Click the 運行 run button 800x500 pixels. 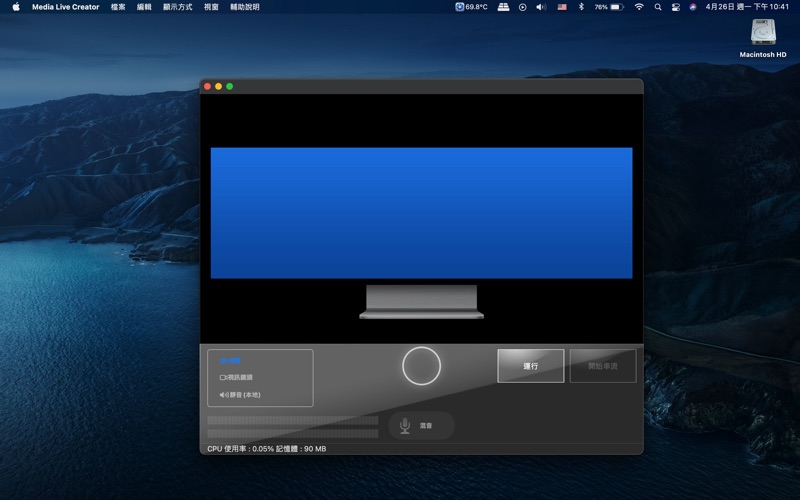pyautogui.click(x=531, y=366)
